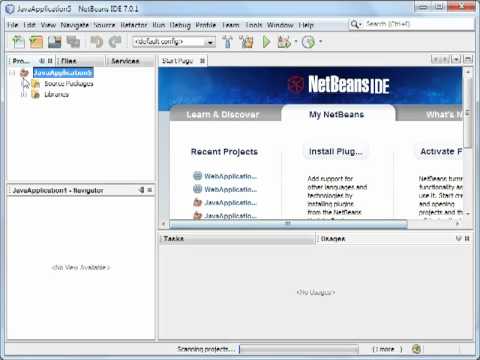480x360 pixels.
Task: Open the Profile button dropdown arrow
Action: (x=320, y=42)
